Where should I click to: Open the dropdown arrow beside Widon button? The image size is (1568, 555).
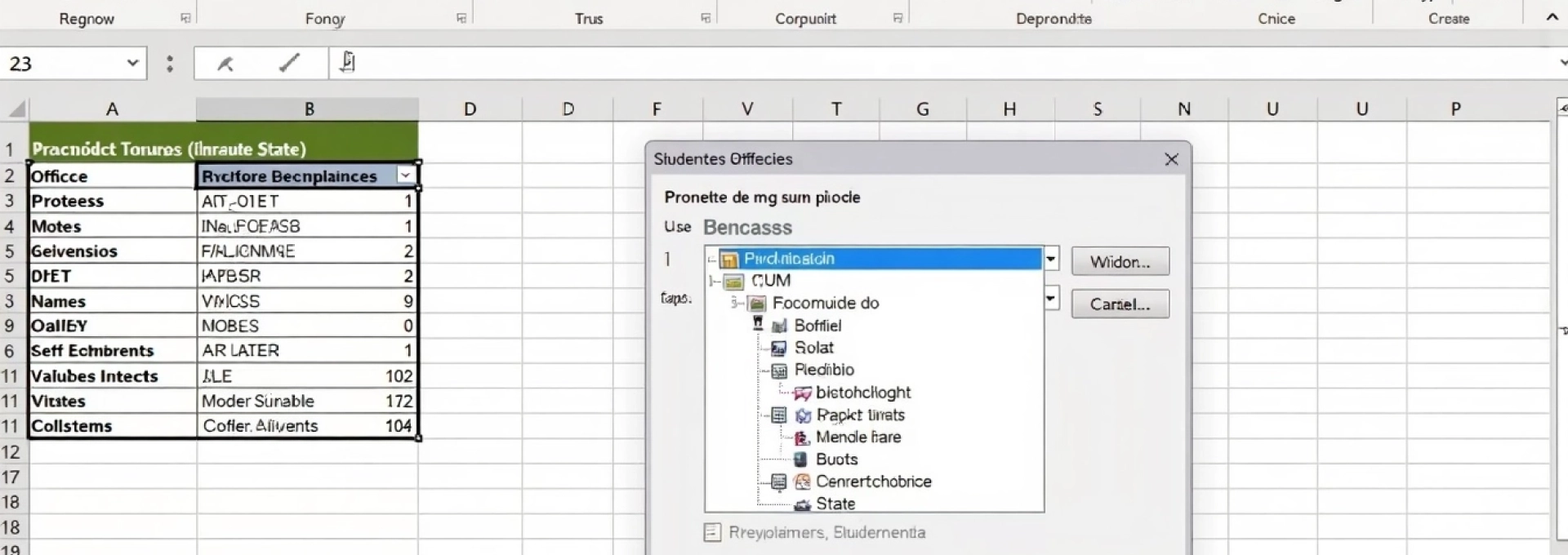pos(1051,260)
